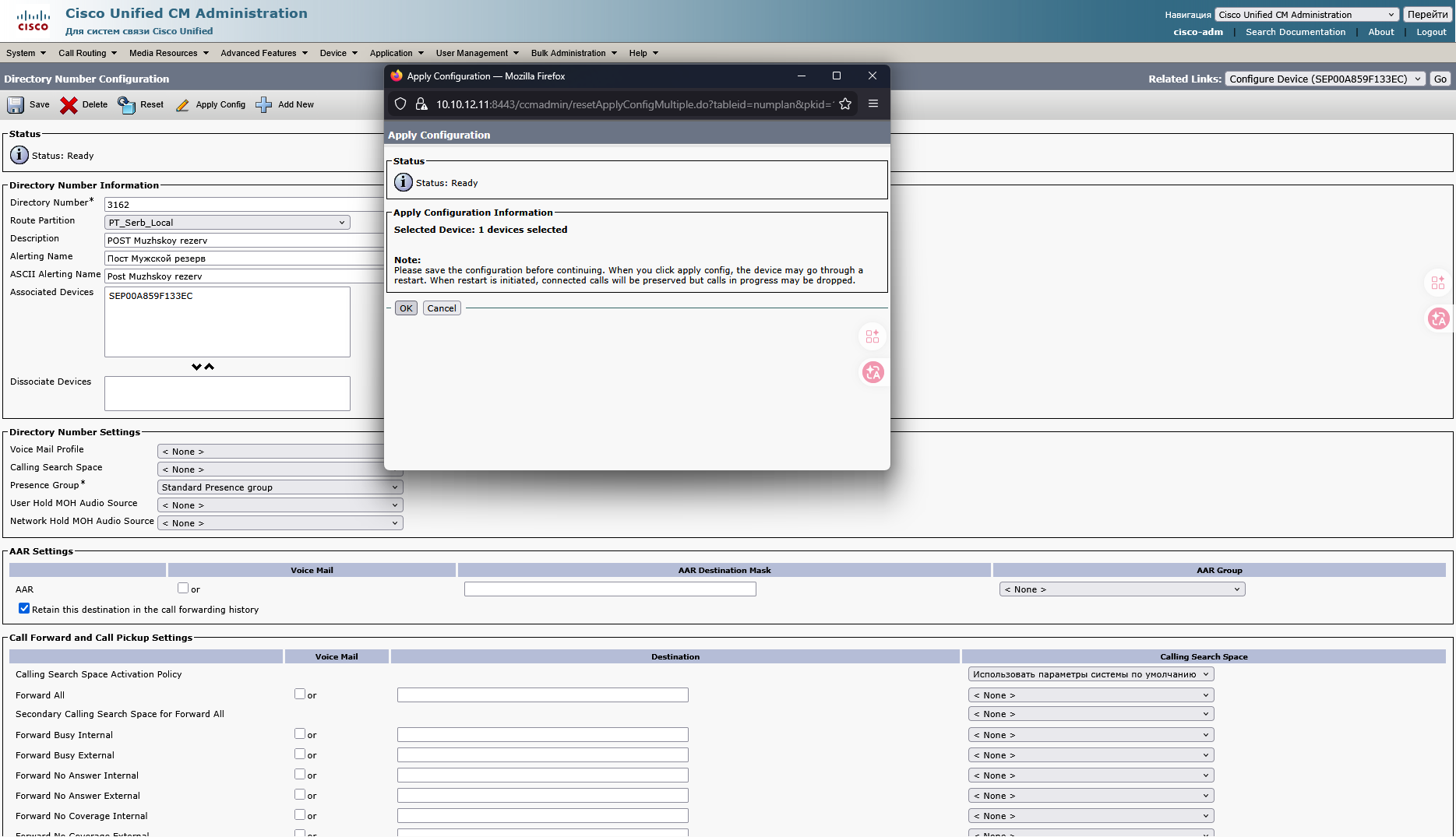Open the AAR Group dropdown
The height and width of the screenshot is (837, 1456).
point(1122,589)
